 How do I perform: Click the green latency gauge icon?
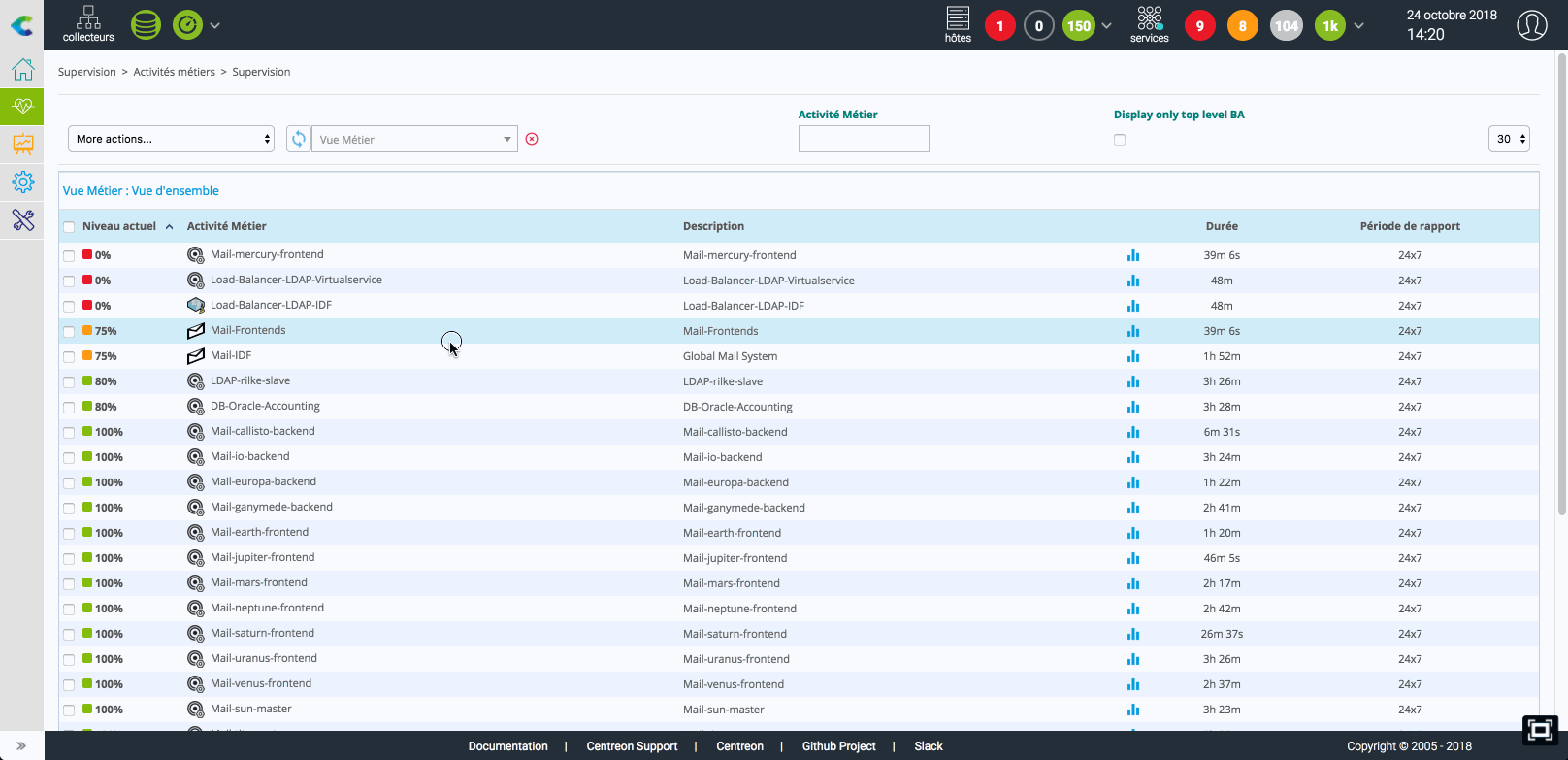click(x=187, y=25)
